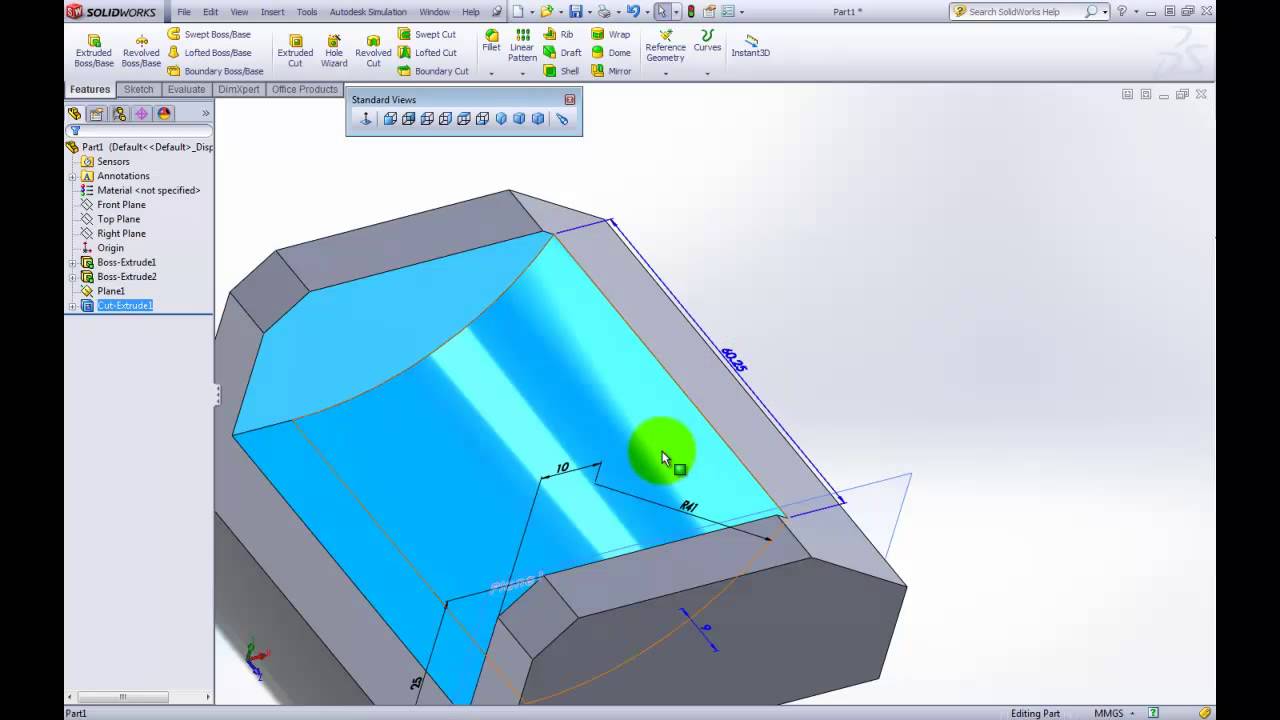1280x720 pixels.
Task: Activate the Revolved Cut tool
Action: (373, 51)
